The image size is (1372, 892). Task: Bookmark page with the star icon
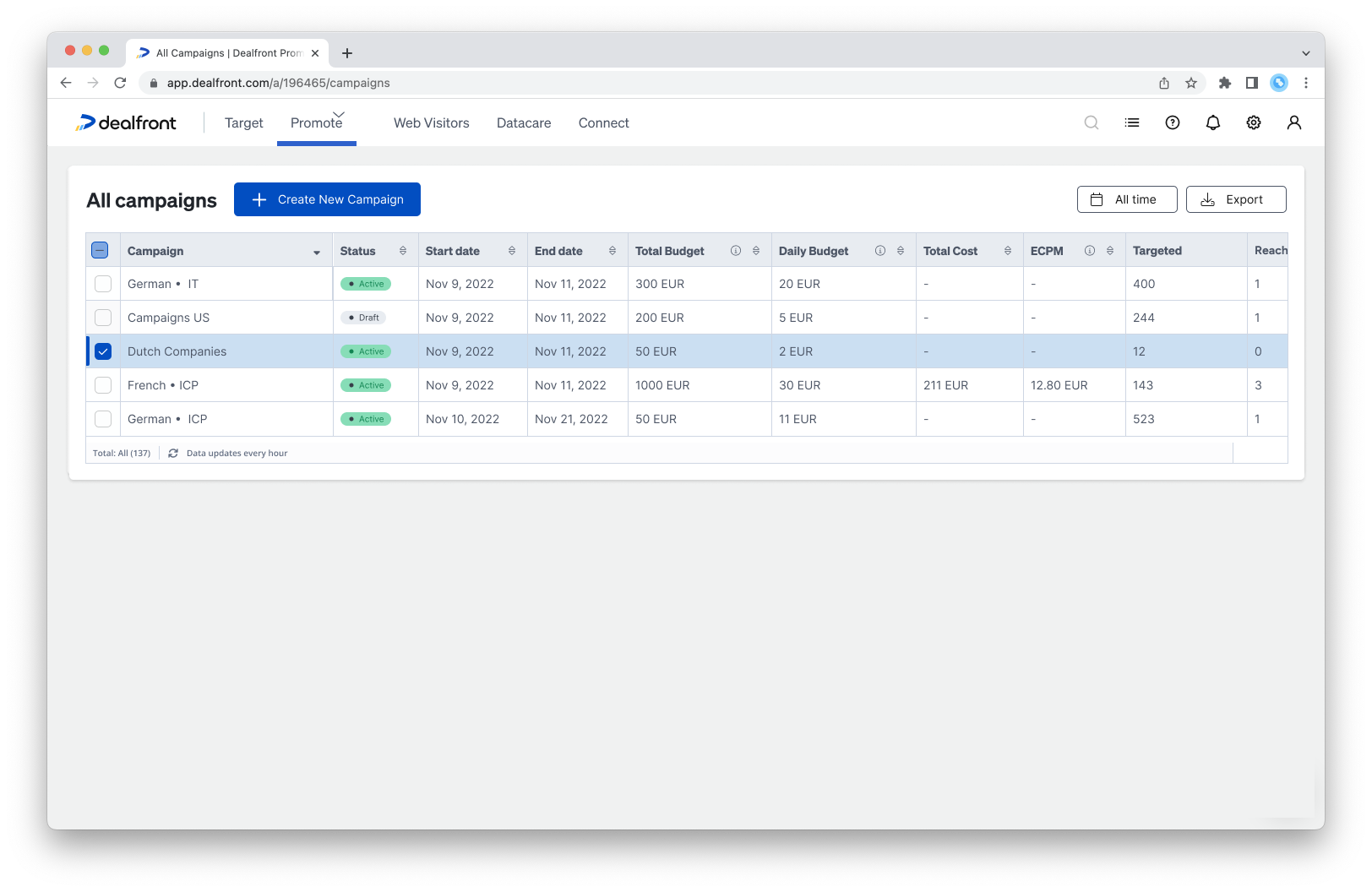[x=1191, y=83]
